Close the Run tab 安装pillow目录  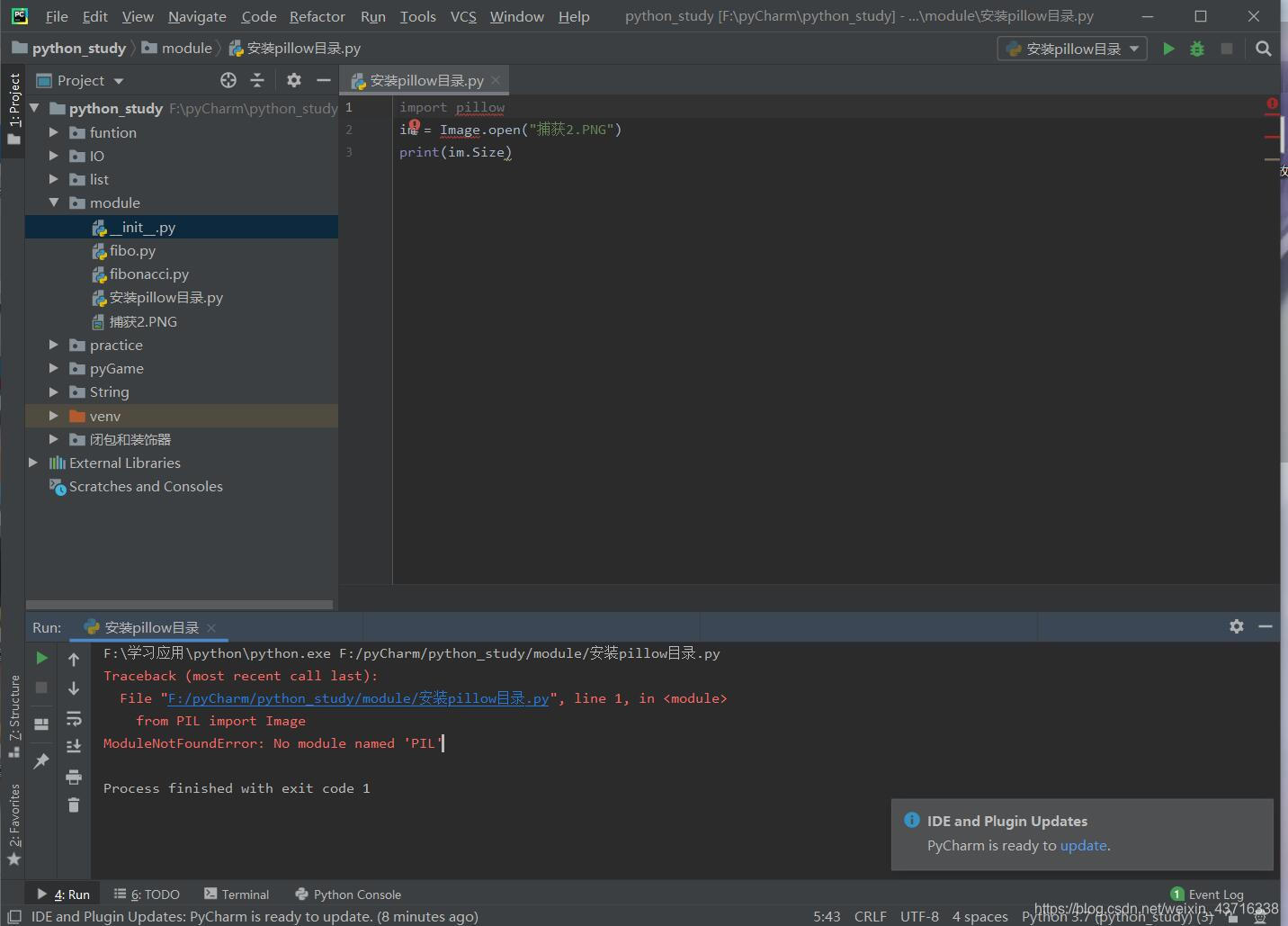tap(211, 627)
